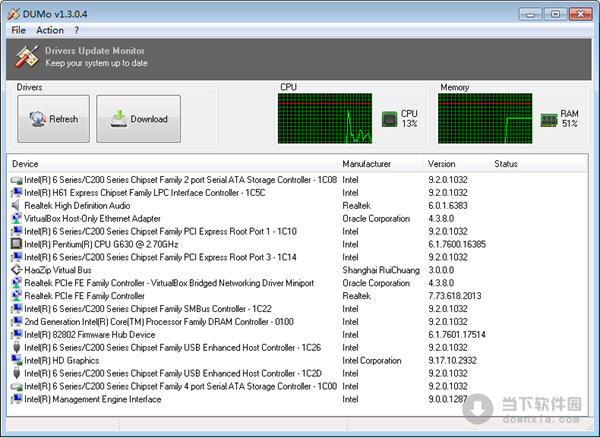
Task: Click icon of 4 port Serial ATA Storage Controller
Action: [x=16, y=386]
